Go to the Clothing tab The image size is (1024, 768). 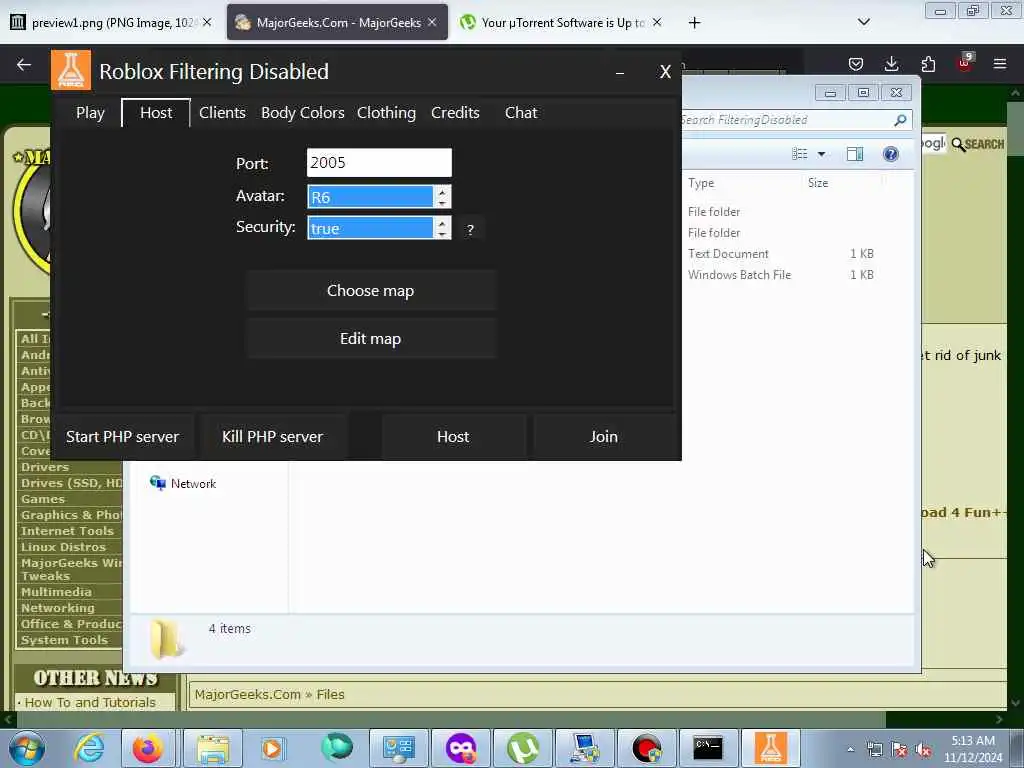click(386, 112)
